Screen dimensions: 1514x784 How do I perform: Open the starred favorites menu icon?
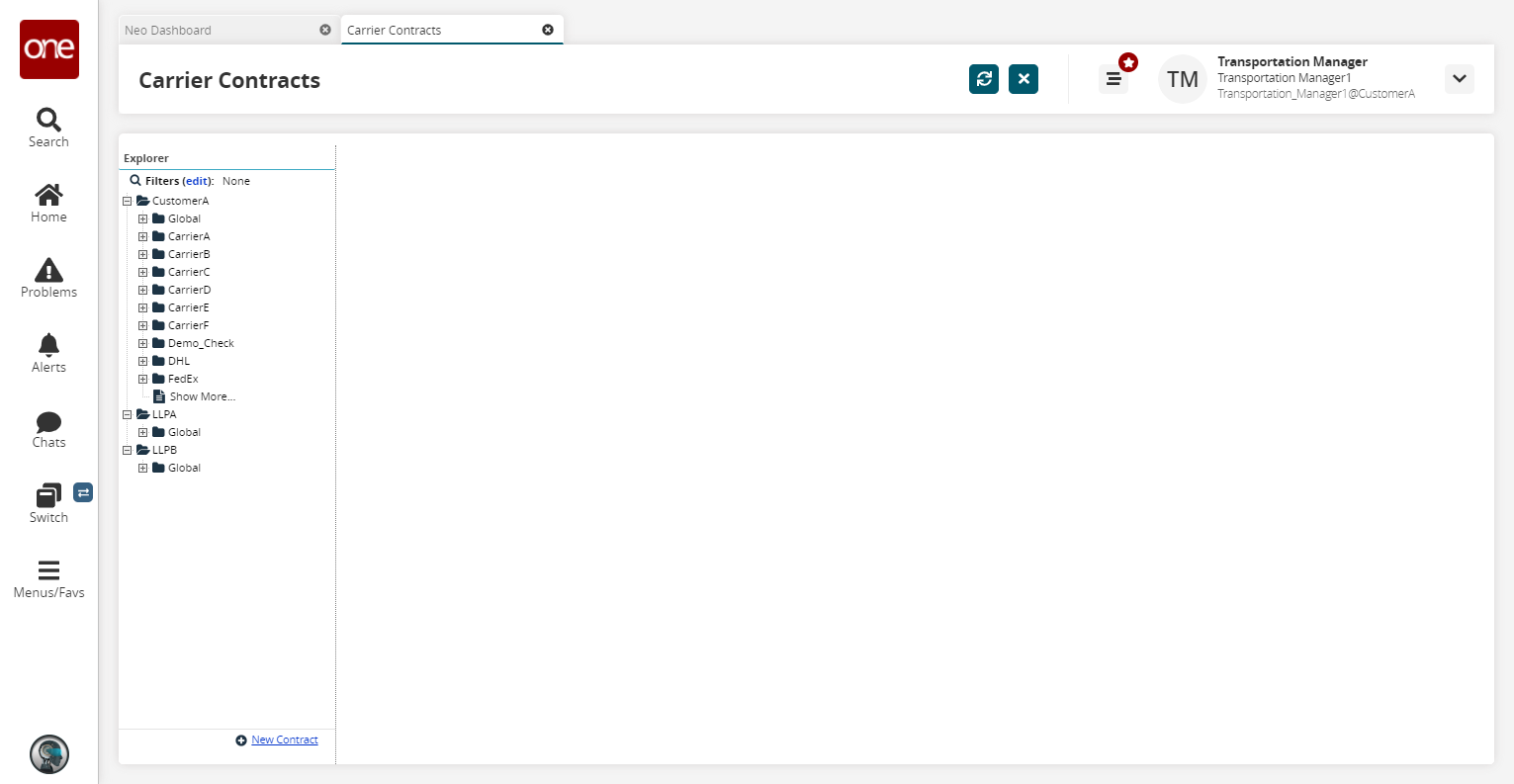click(1114, 79)
